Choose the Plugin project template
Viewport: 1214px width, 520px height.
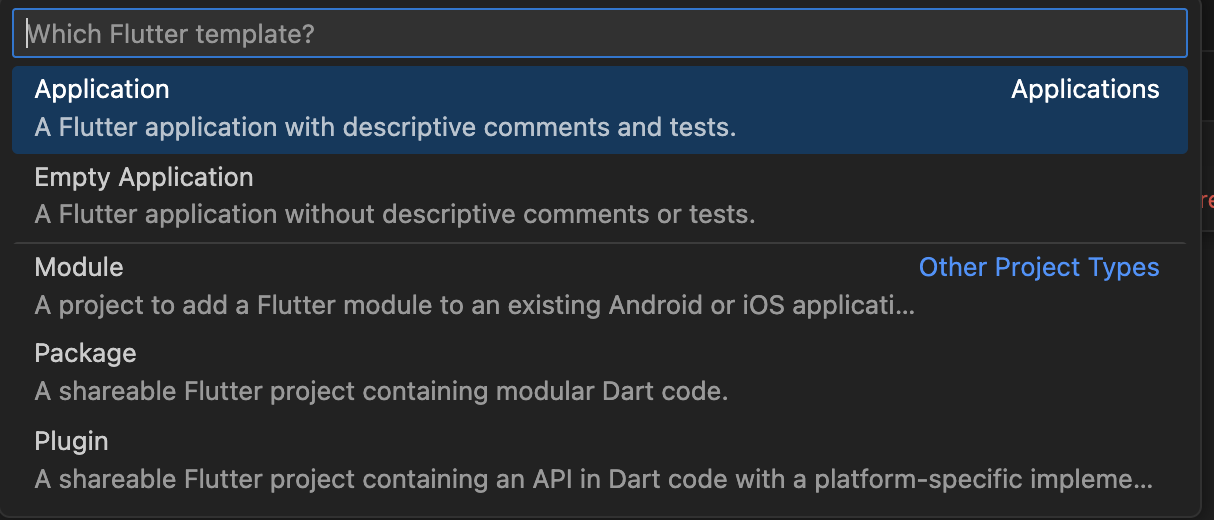(x=71, y=441)
